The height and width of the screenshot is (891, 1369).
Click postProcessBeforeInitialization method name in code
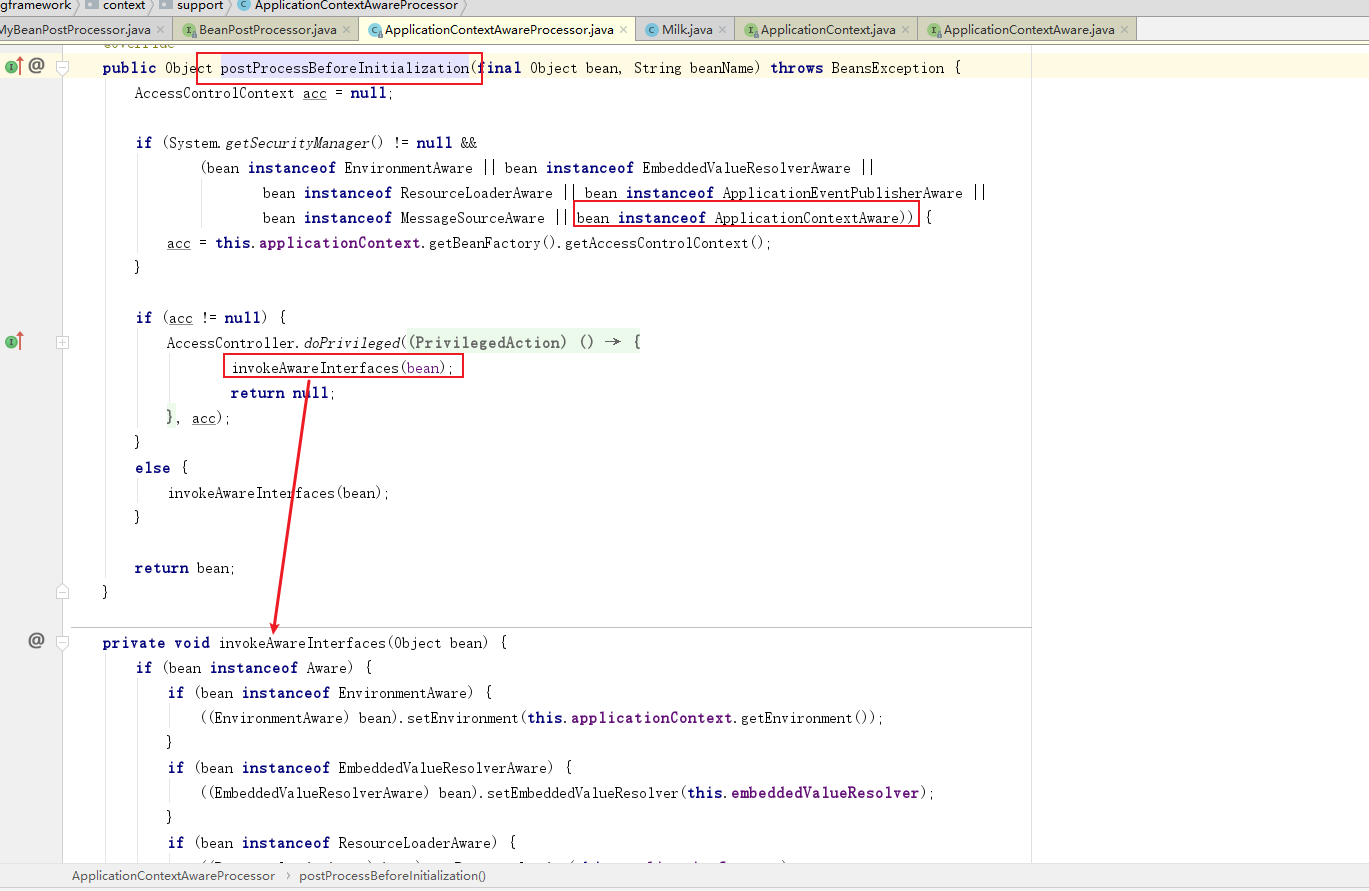coord(344,68)
